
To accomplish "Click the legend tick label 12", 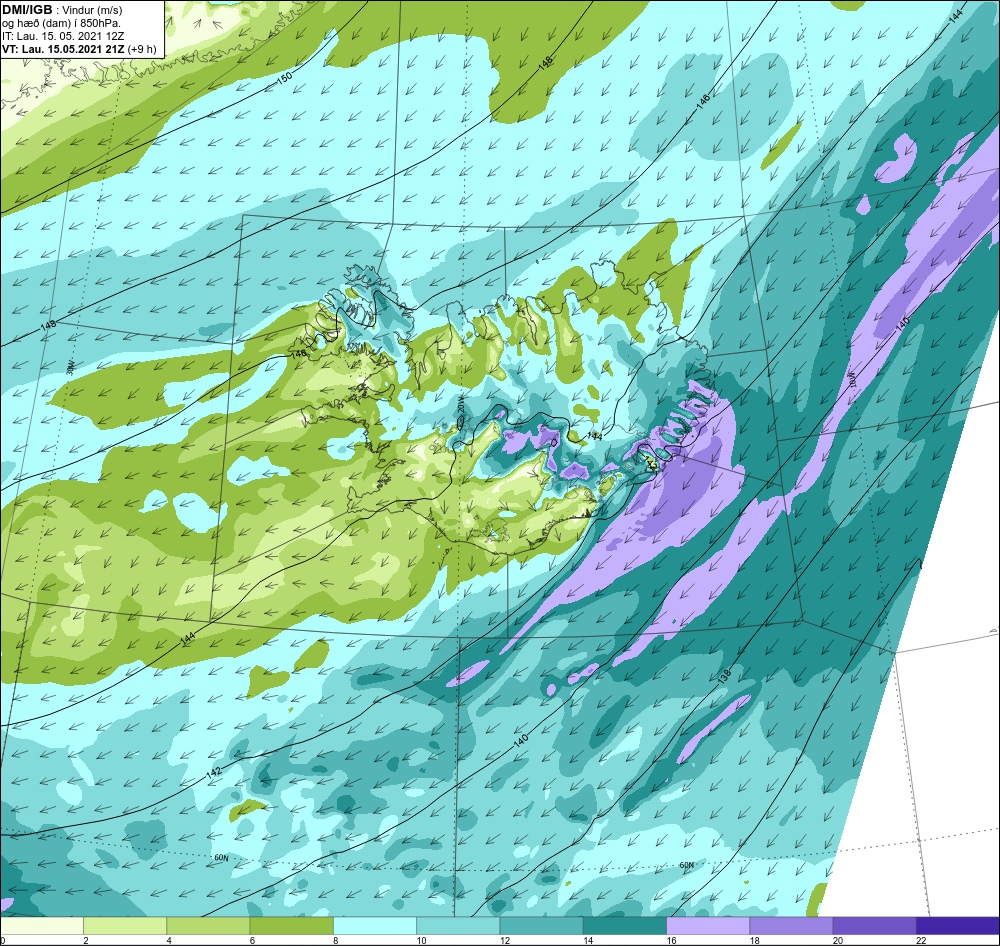I will 504,940.
